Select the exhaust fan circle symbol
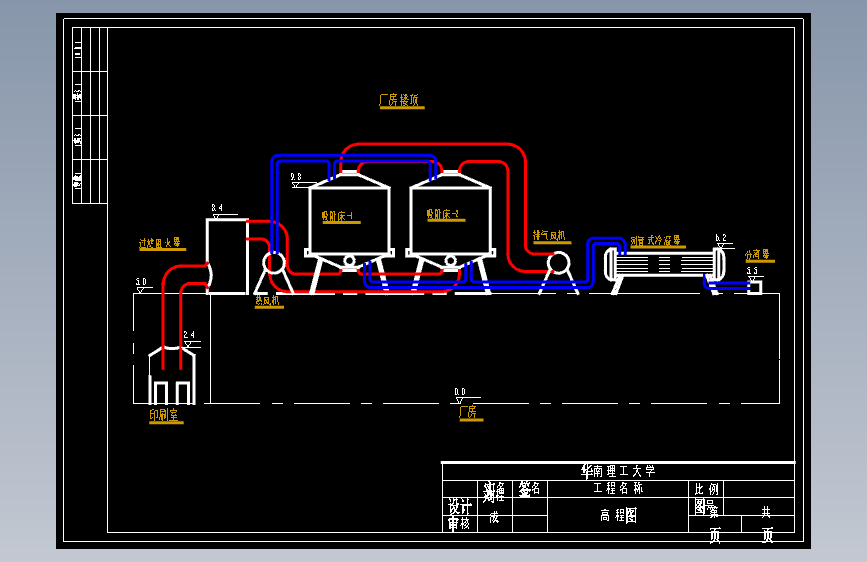The width and height of the screenshot is (867, 562). click(559, 262)
